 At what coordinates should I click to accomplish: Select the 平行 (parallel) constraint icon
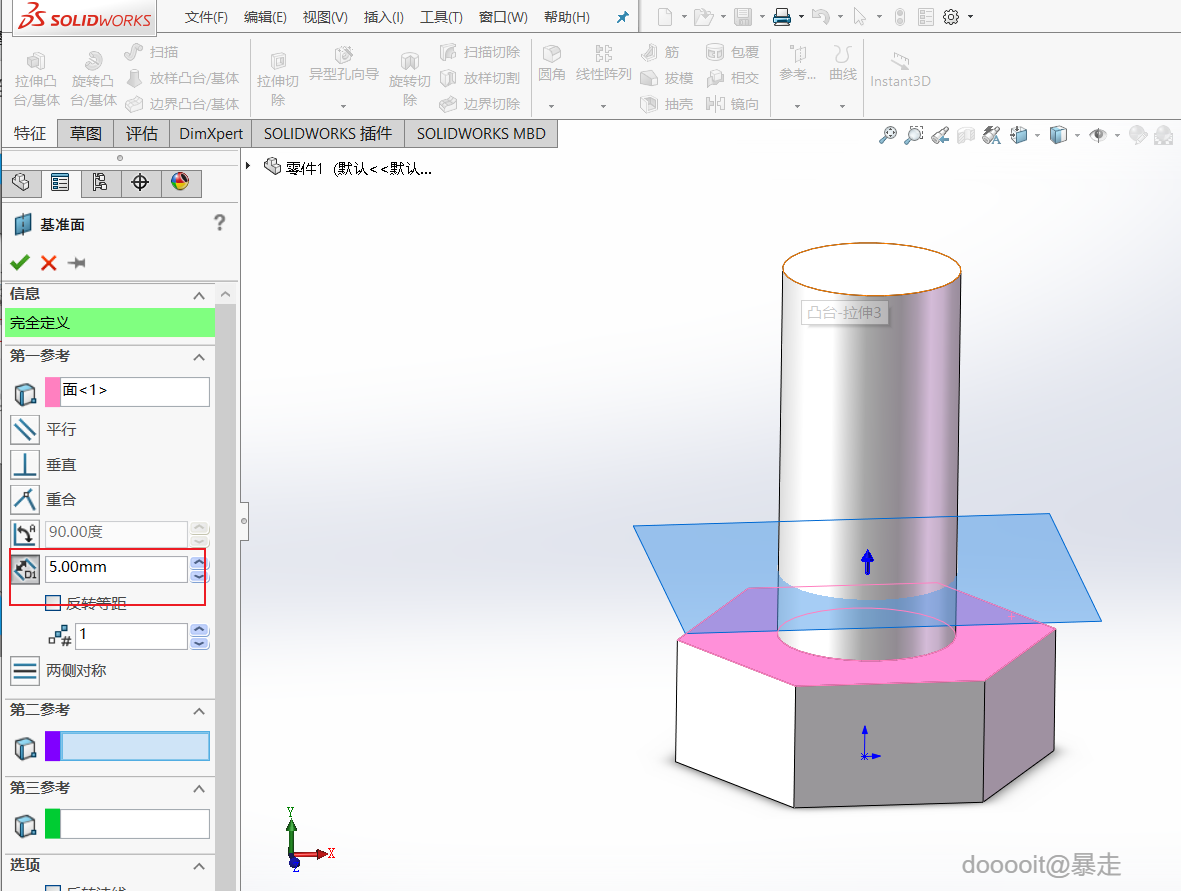(25, 429)
